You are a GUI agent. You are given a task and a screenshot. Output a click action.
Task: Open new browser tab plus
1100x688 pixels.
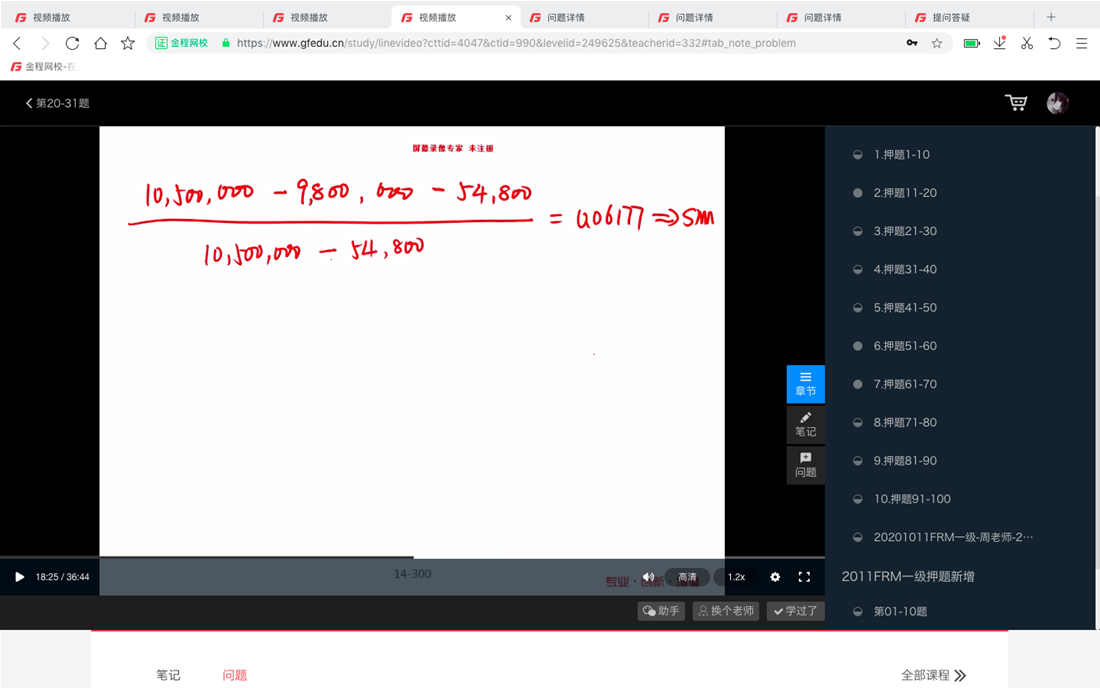[x=1051, y=17]
